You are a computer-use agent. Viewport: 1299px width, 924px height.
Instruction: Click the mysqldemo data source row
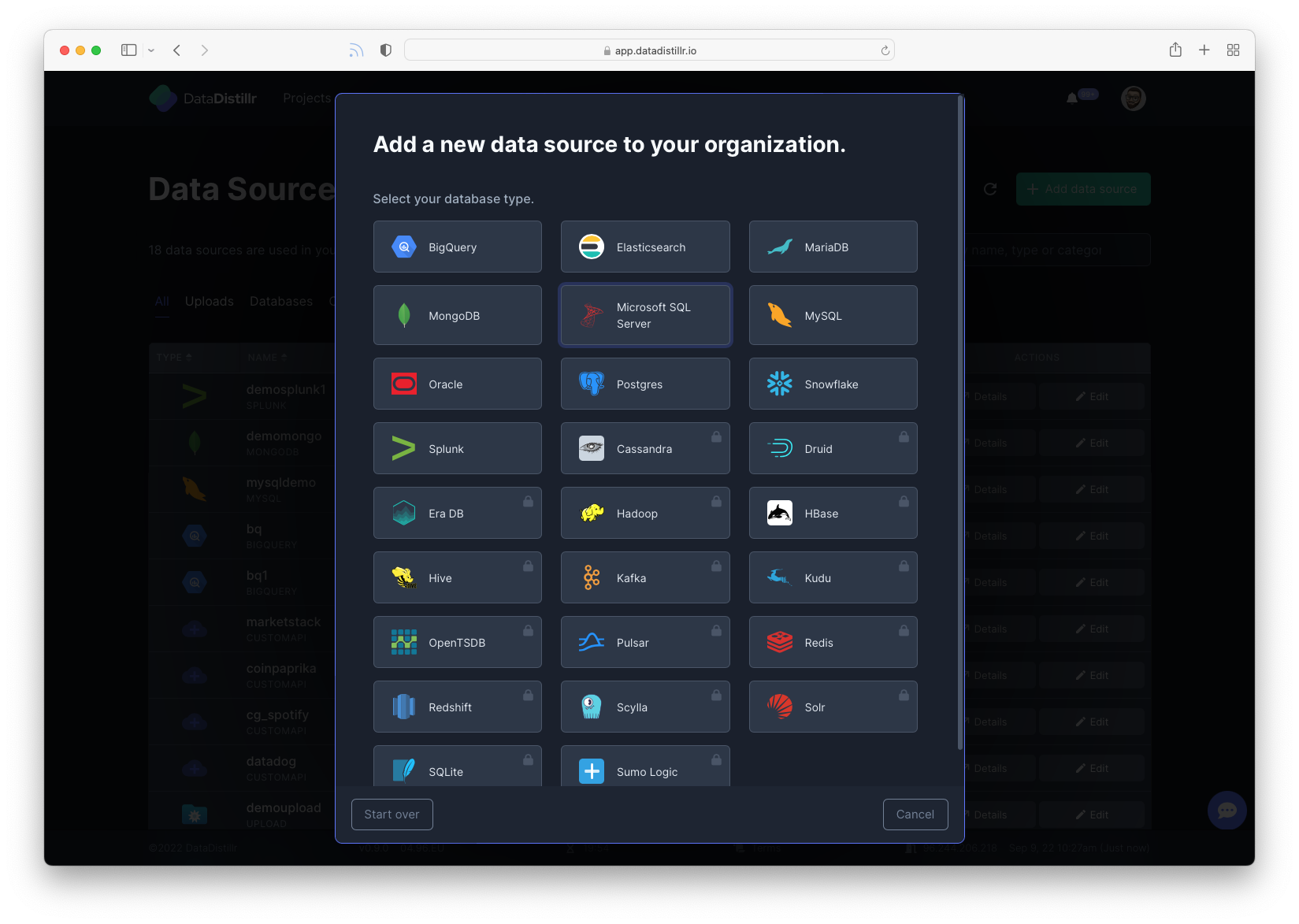[649, 489]
